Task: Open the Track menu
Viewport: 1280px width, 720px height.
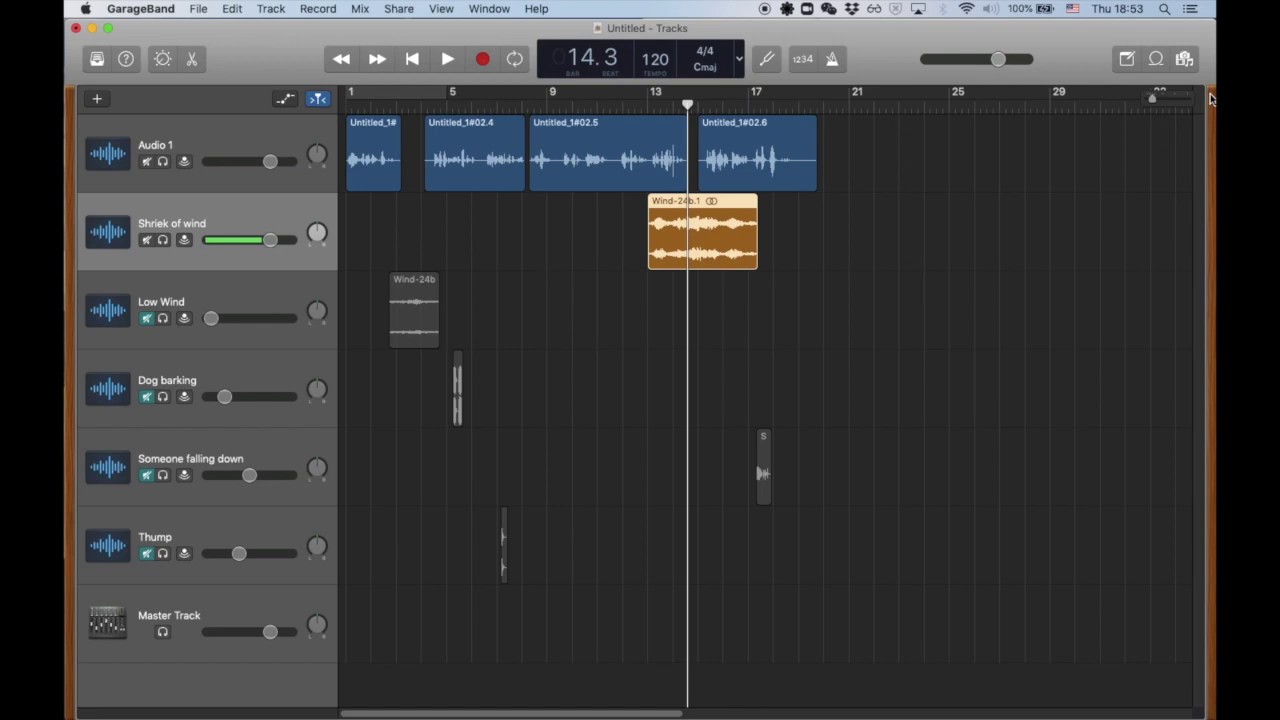Action: 271,9
